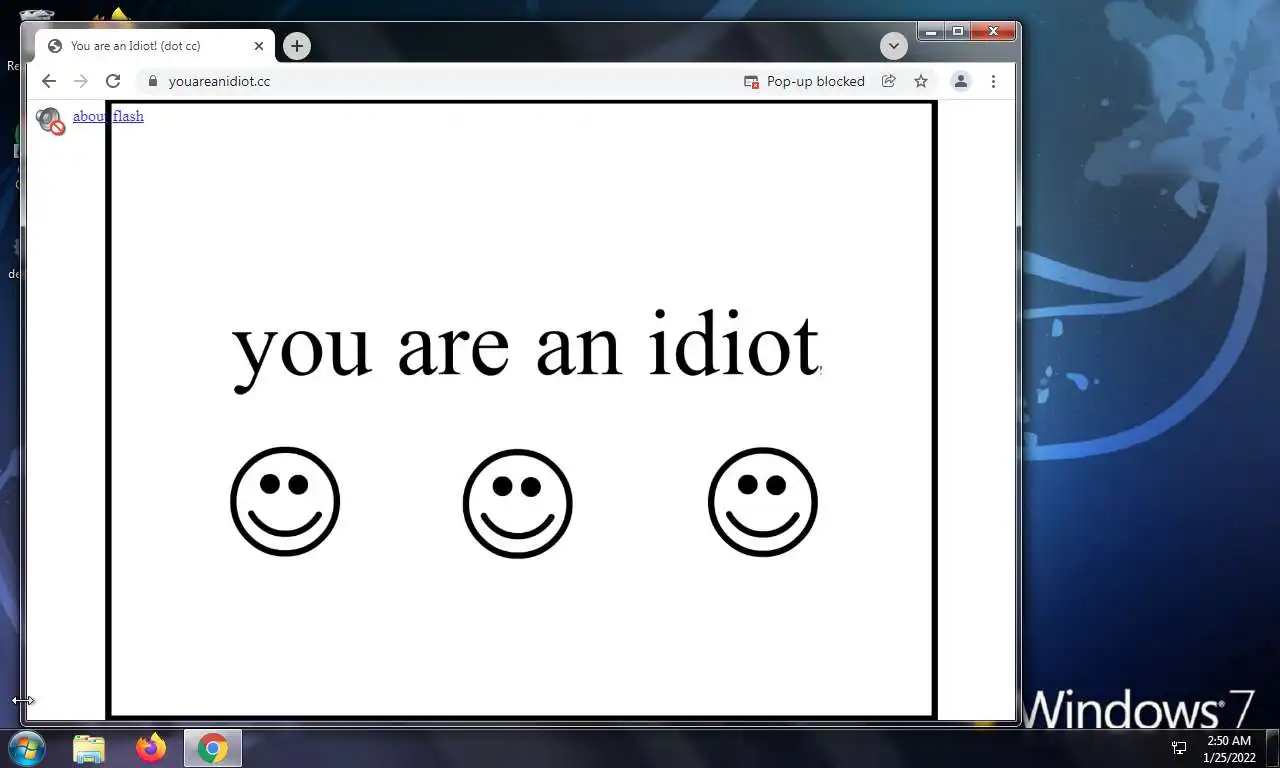Open the clock showing 2:50 AM
This screenshot has height=768, width=1280.
tap(1230, 749)
